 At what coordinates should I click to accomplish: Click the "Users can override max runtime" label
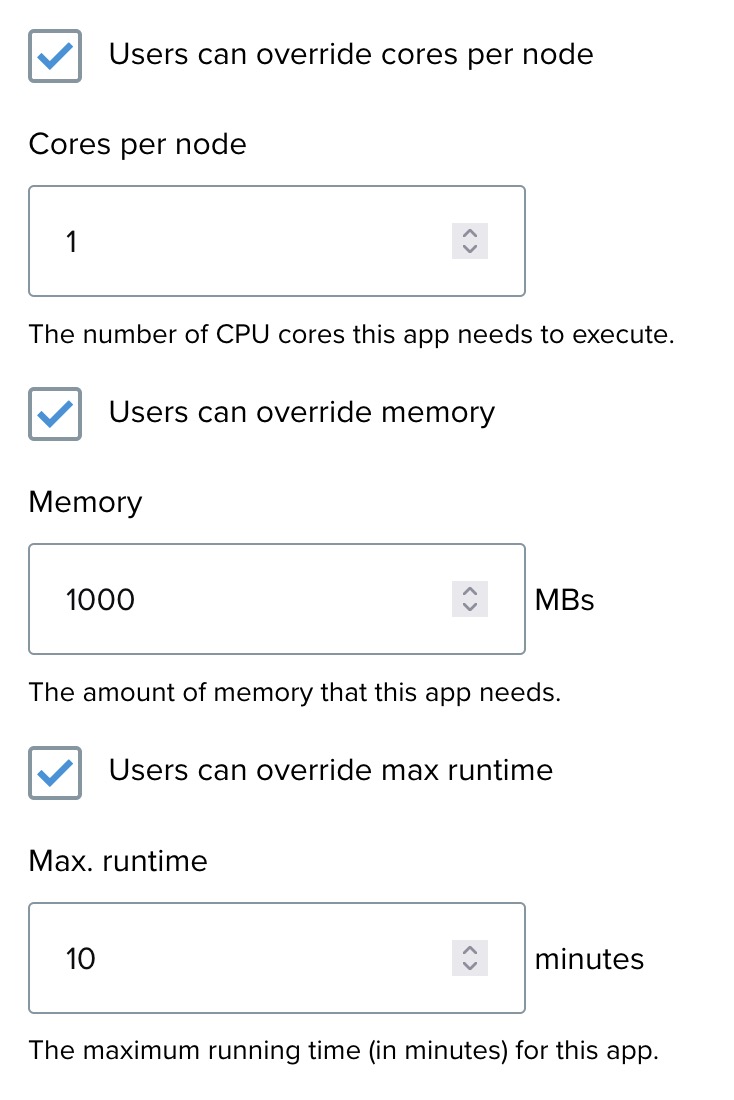pos(331,770)
